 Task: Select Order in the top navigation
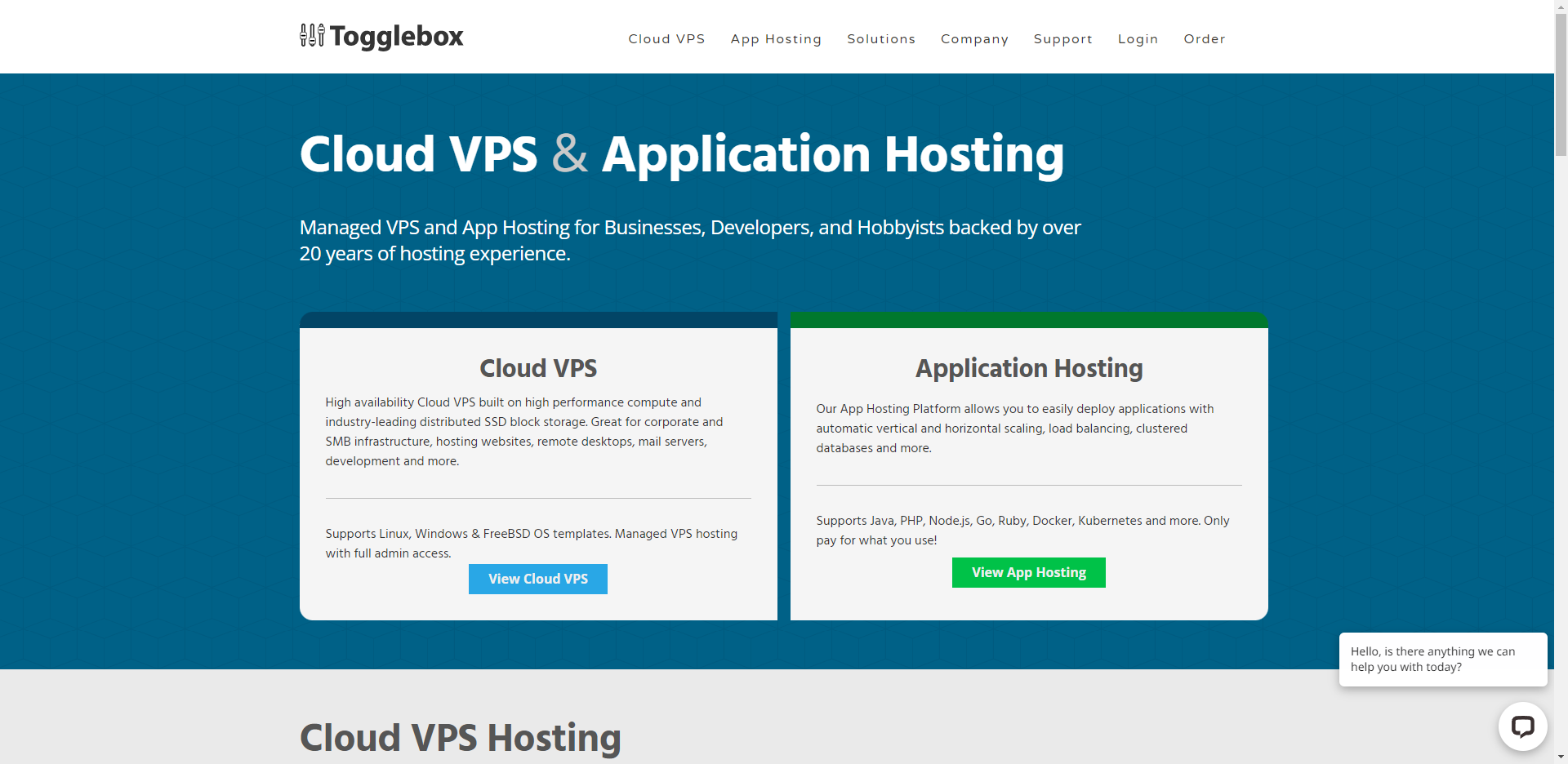coord(1205,39)
